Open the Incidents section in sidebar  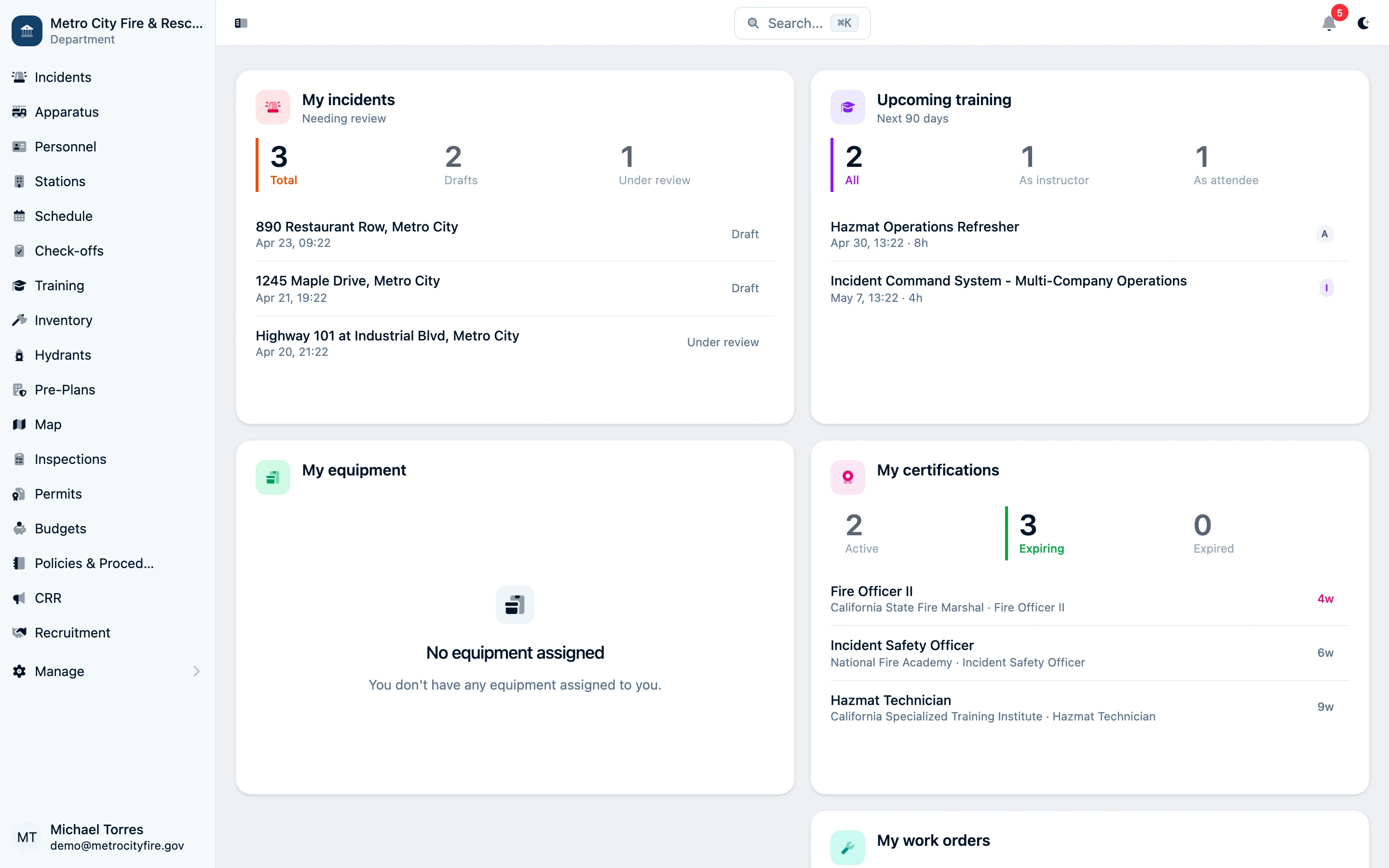[62, 77]
